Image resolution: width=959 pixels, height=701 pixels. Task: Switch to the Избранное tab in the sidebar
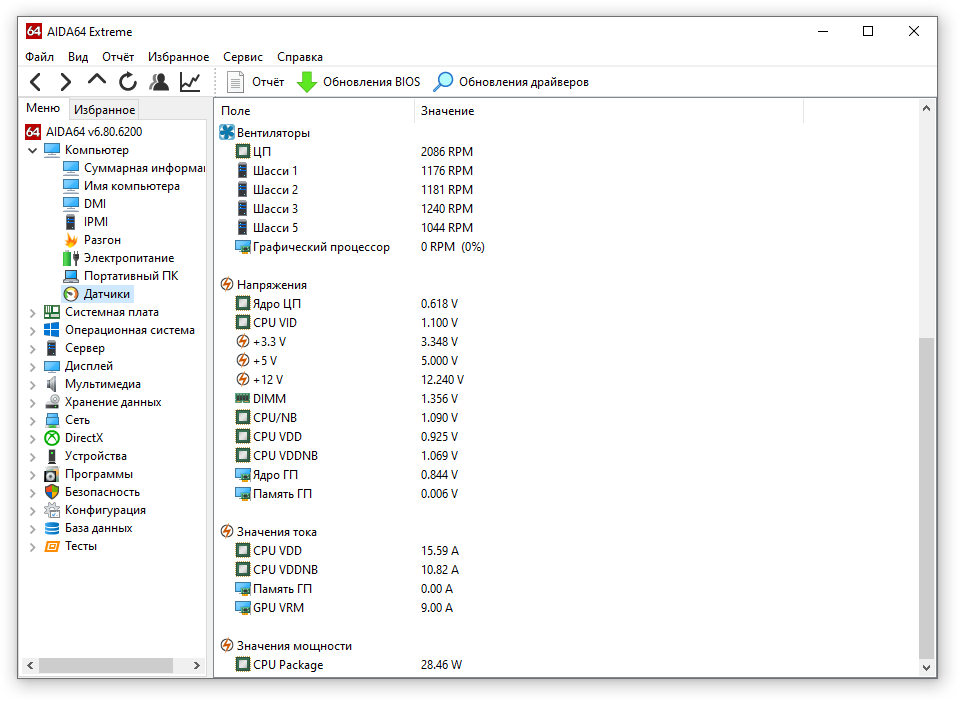[x=105, y=109]
